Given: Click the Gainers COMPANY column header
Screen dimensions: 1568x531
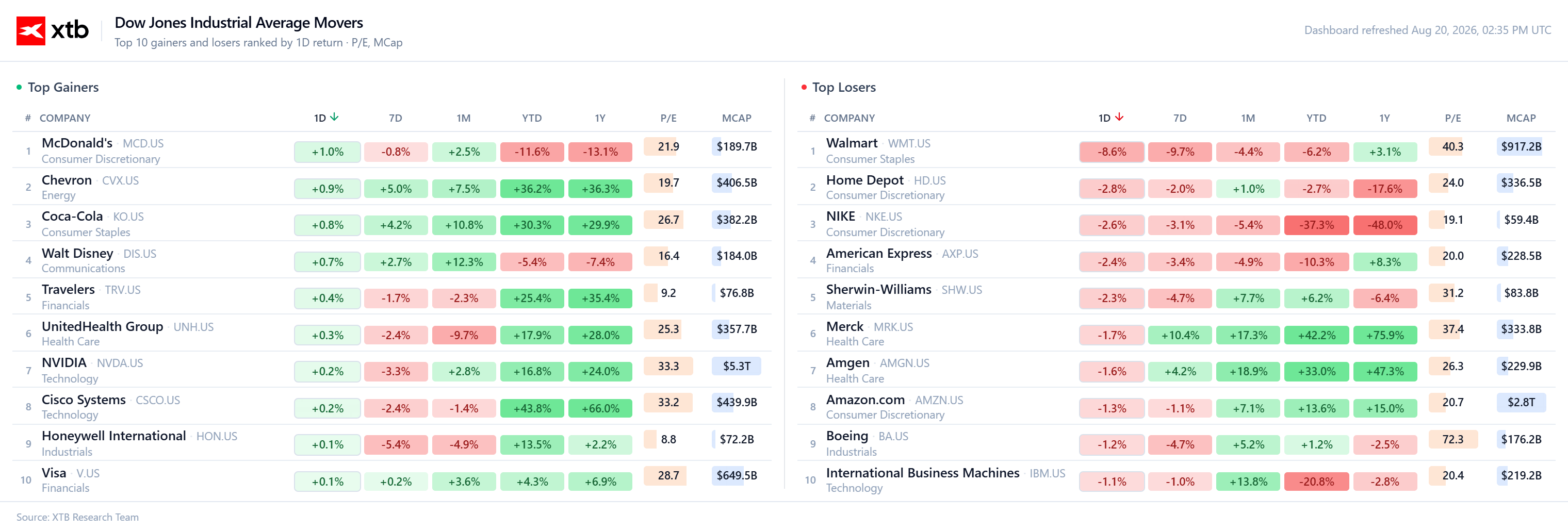Looking at the screenshot, I should [64, 118].
